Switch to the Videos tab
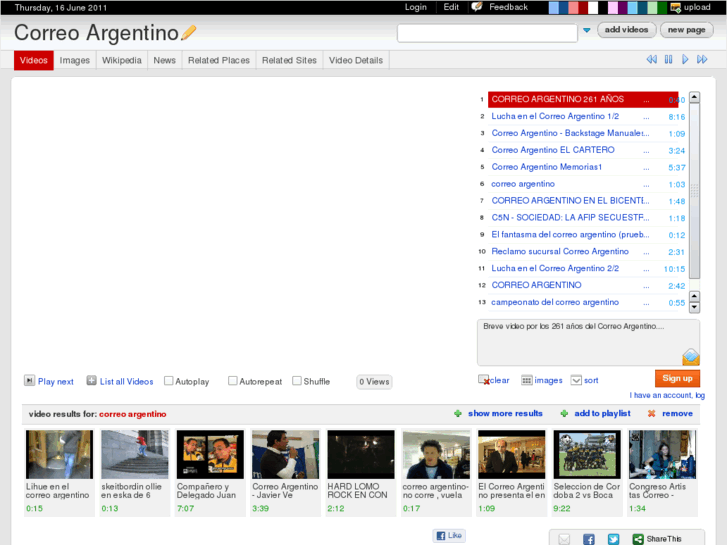The width and height of the screenshot is (727, 545). coord(34,60)
